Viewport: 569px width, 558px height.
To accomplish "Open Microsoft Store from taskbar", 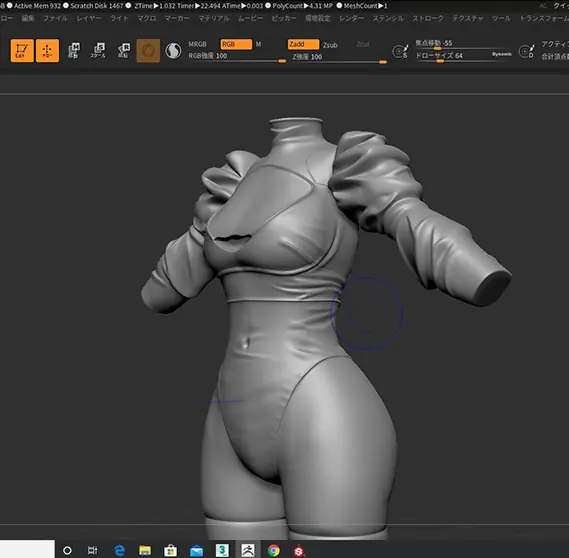I will (x=170, y=550).
